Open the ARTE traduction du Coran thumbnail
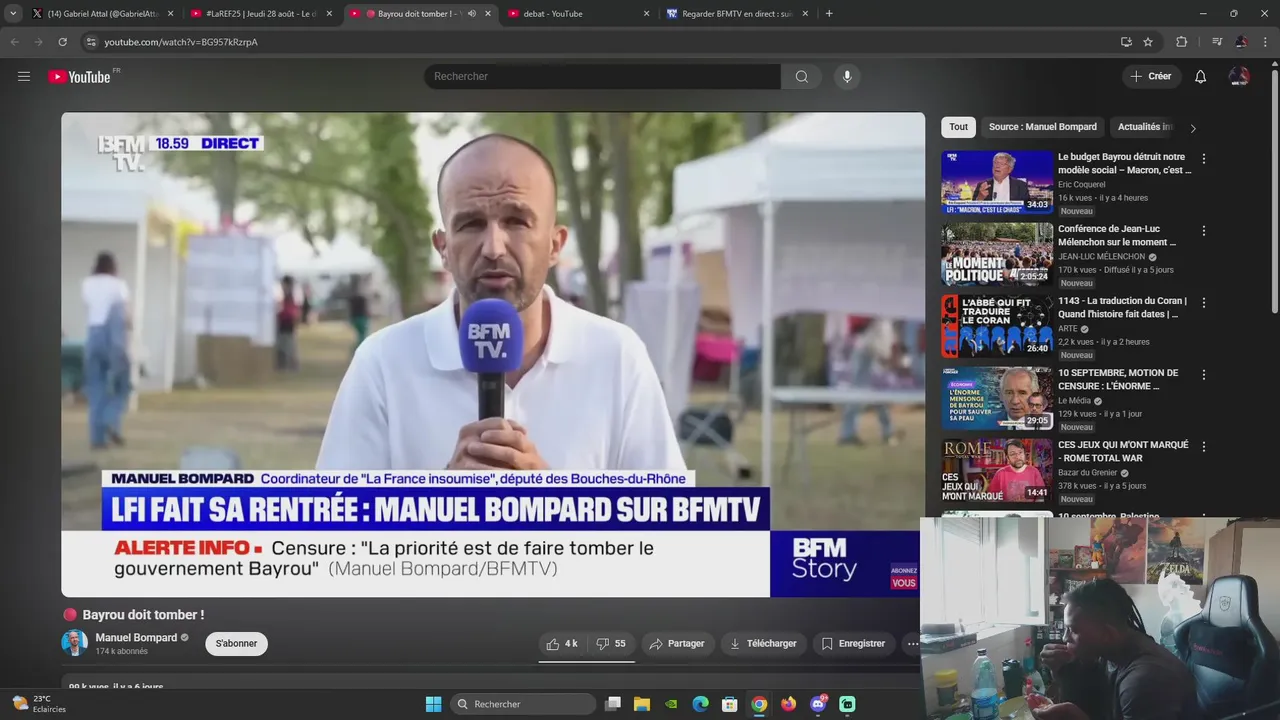The width and height of the screenshot is (1280, 720). pos(997,326)
